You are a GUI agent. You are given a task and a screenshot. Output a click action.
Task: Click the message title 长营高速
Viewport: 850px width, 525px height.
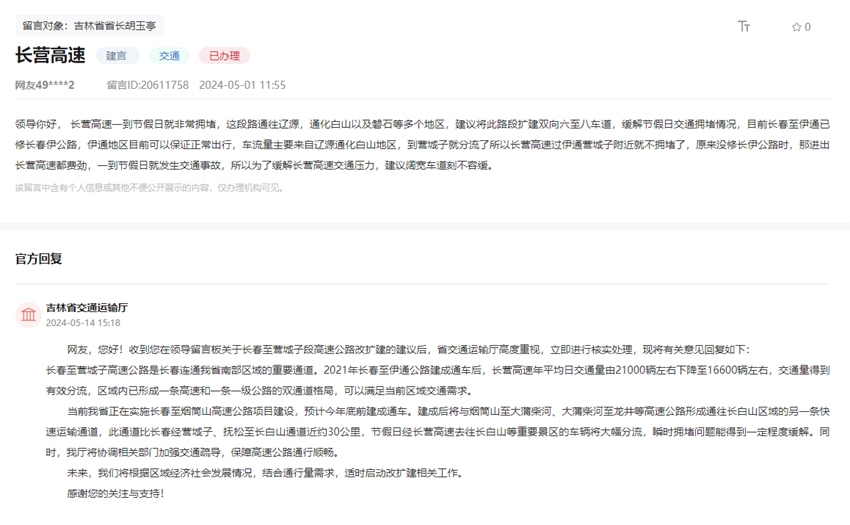pyautogui.click(x=50, y=55)
